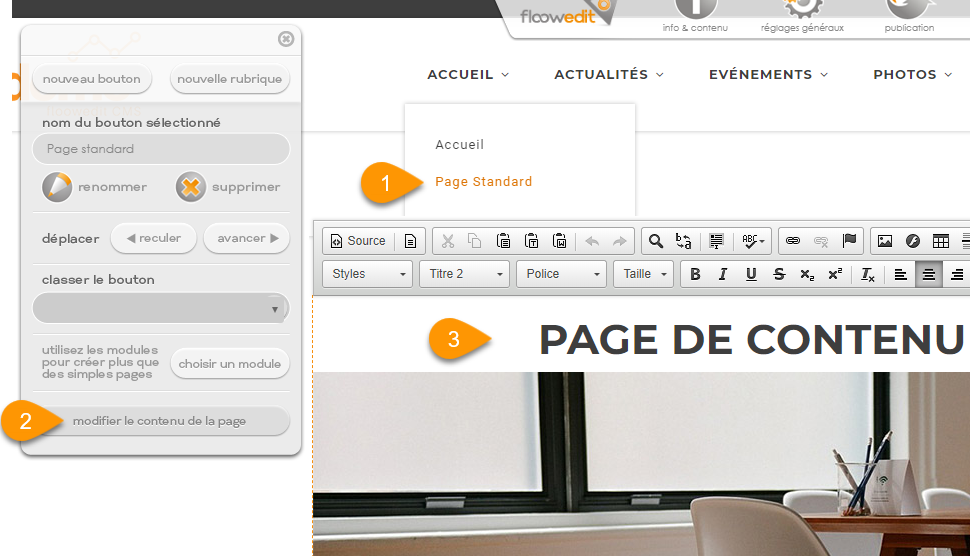Screen dimensions: 970x556
Task: Click the anchor flag icon
Action: click(x=849, y=241)
